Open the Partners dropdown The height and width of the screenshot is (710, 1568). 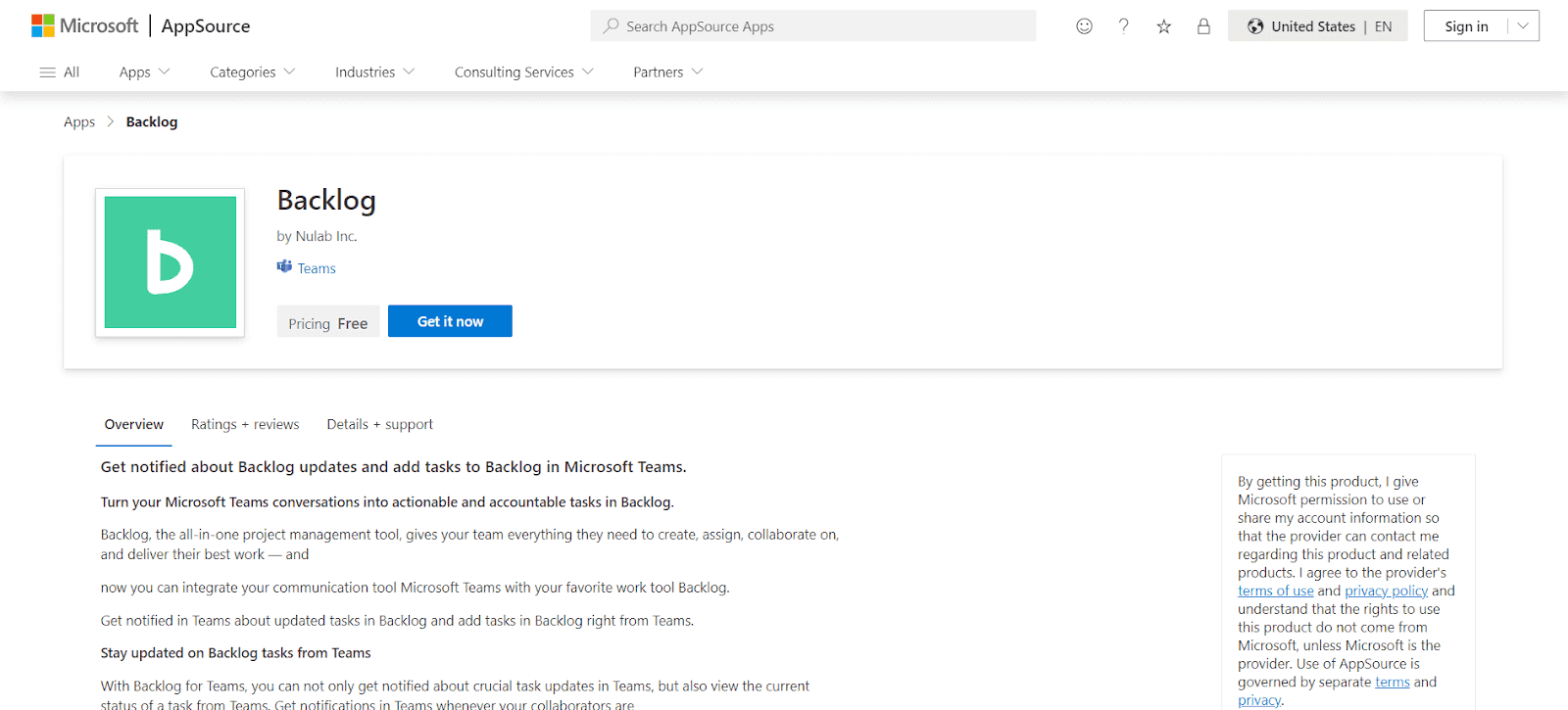(667, 72)
